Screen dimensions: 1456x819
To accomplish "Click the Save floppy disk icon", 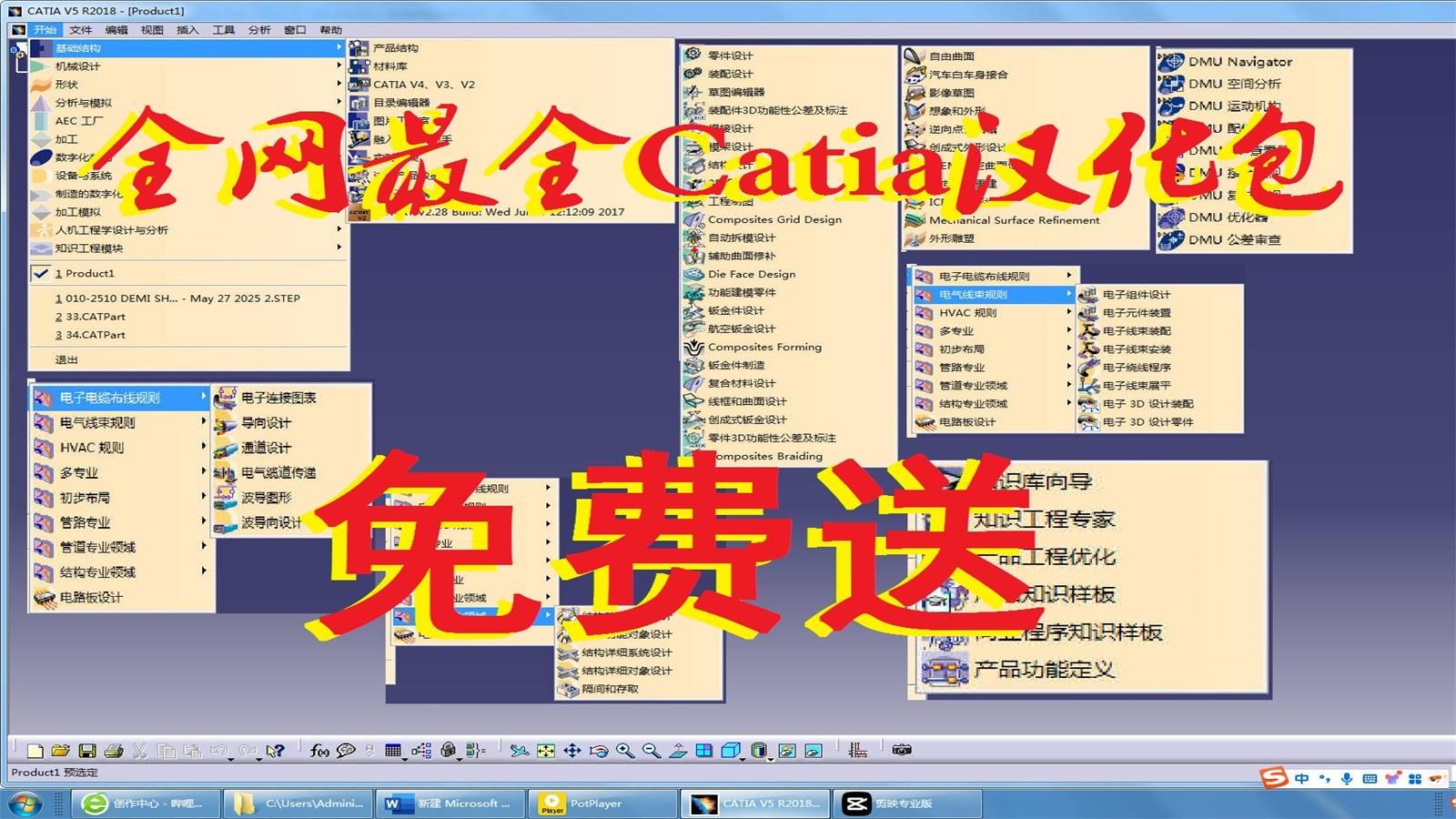I will (x=87, y=751).
